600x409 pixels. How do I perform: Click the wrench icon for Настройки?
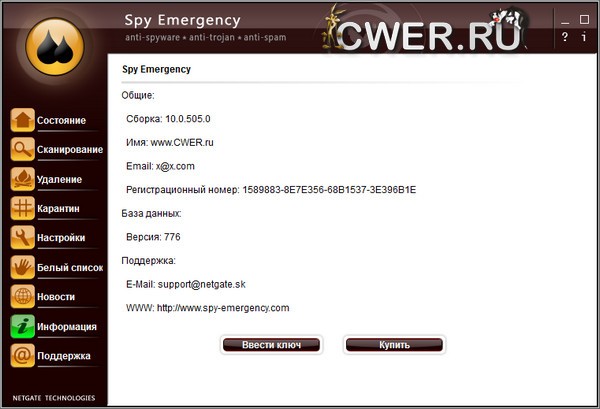[22, 238]
